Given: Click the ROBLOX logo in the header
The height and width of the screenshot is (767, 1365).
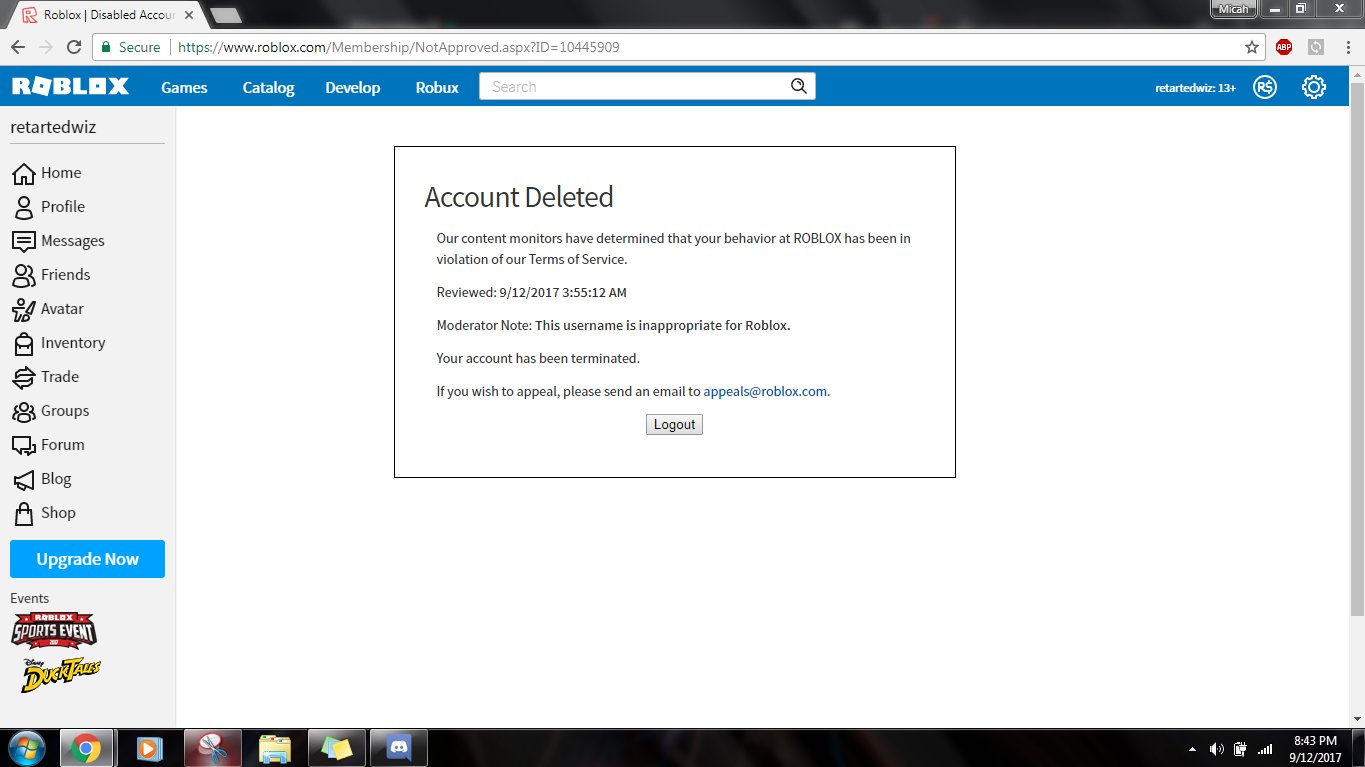Looking at the screenshot, I should tap(70, 87).
